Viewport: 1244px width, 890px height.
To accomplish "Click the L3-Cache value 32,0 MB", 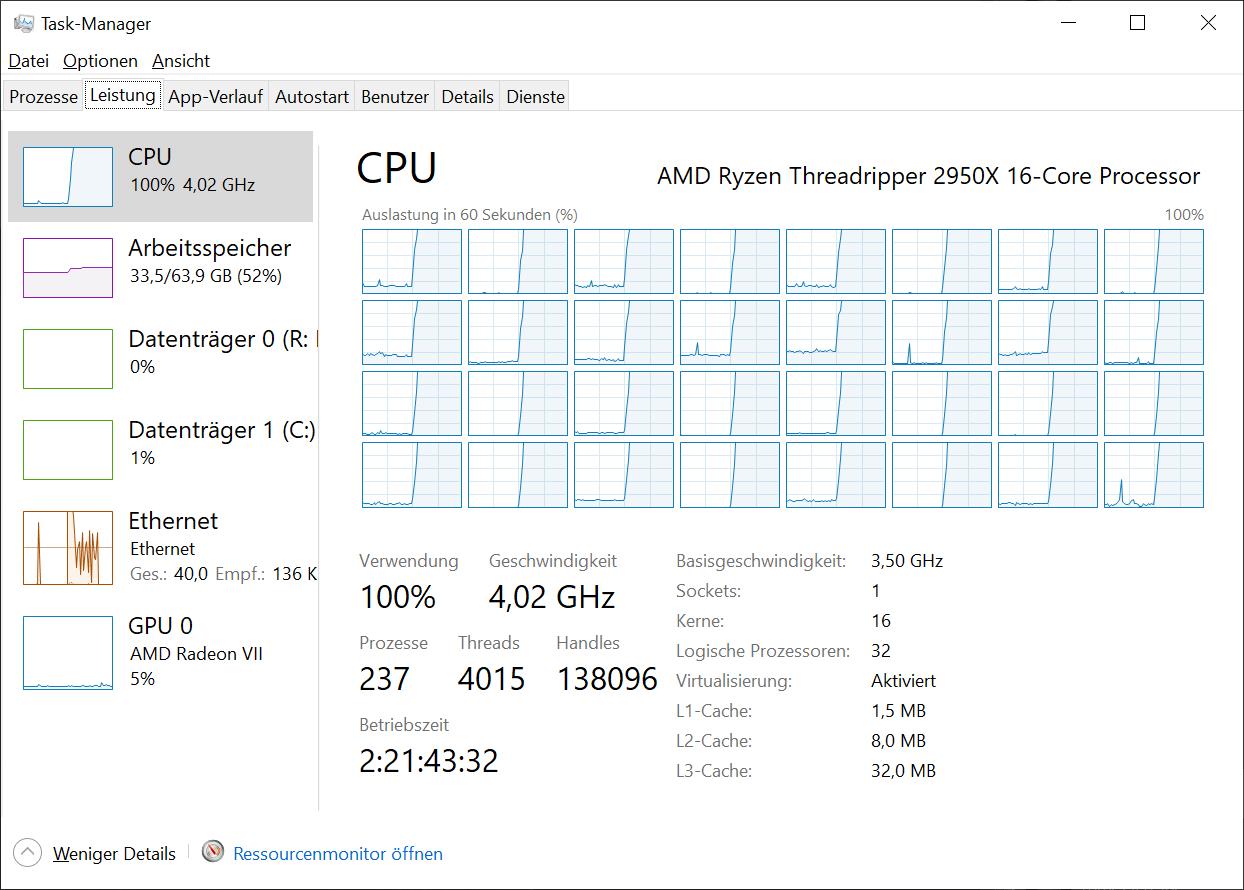I will 904,771.
